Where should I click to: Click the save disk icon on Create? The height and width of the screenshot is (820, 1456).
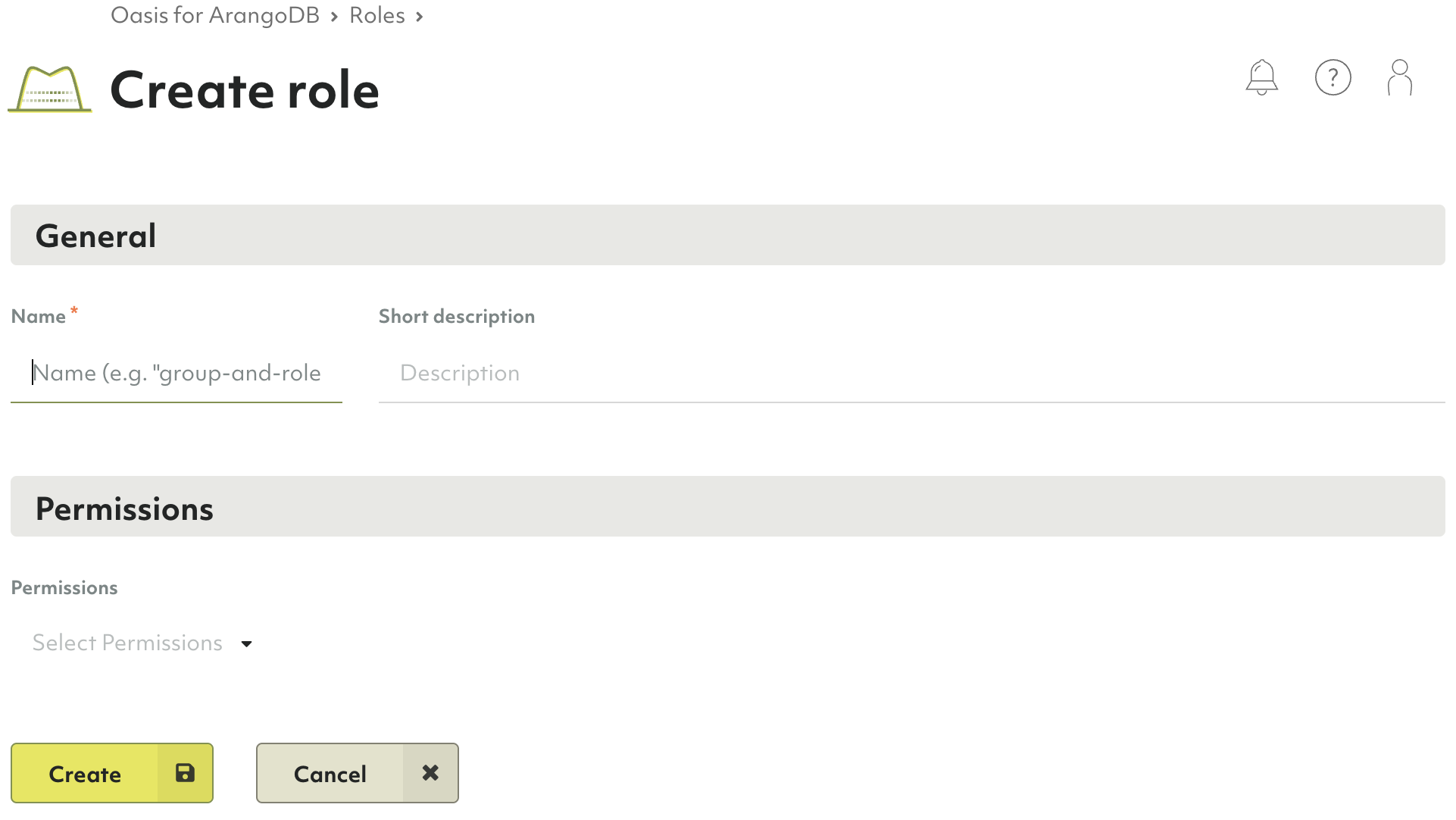tap(185, 773)
